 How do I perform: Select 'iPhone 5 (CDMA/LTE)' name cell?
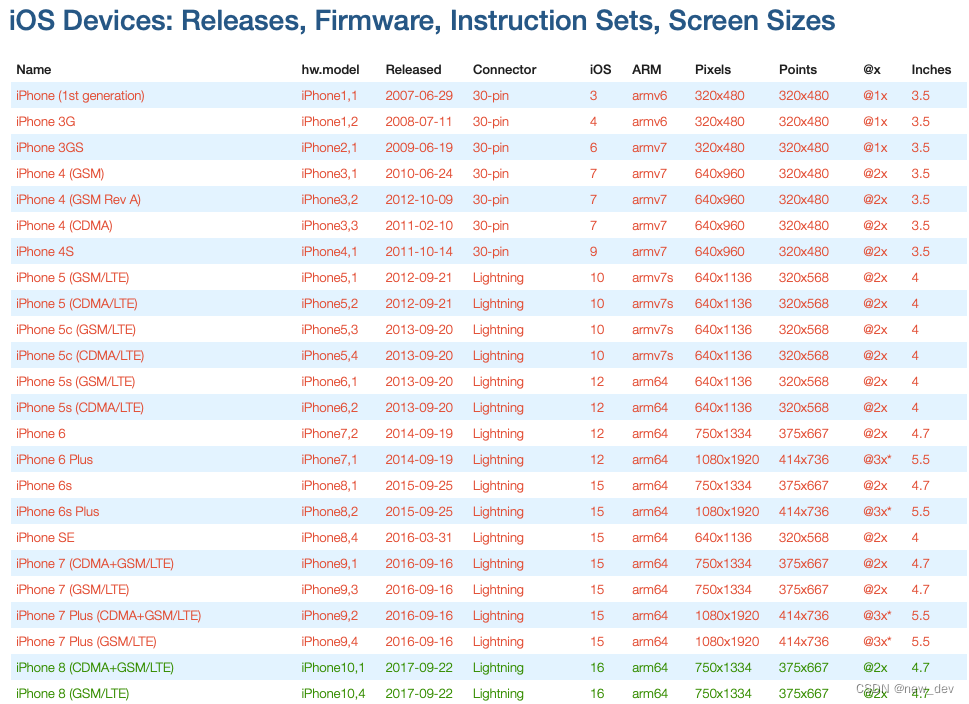tap(77, 303)
